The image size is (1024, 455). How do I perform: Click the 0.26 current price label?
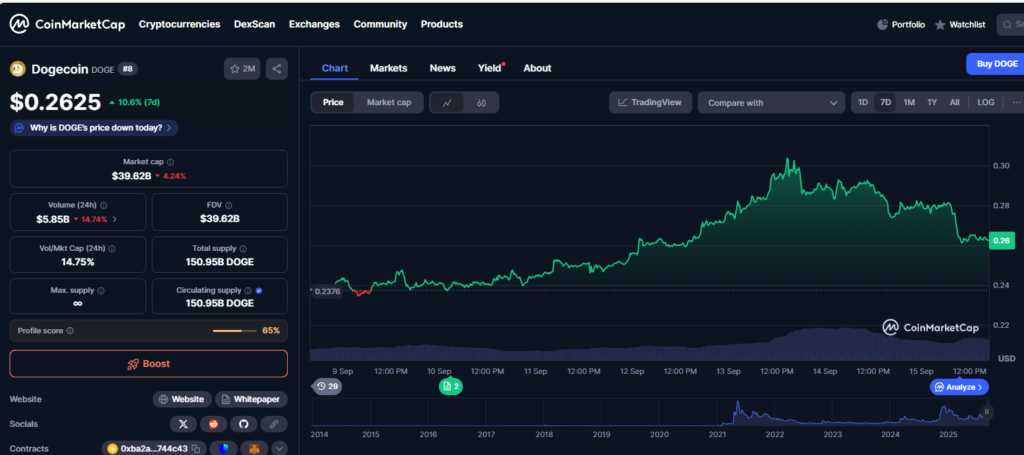[x=1001, y=240]
